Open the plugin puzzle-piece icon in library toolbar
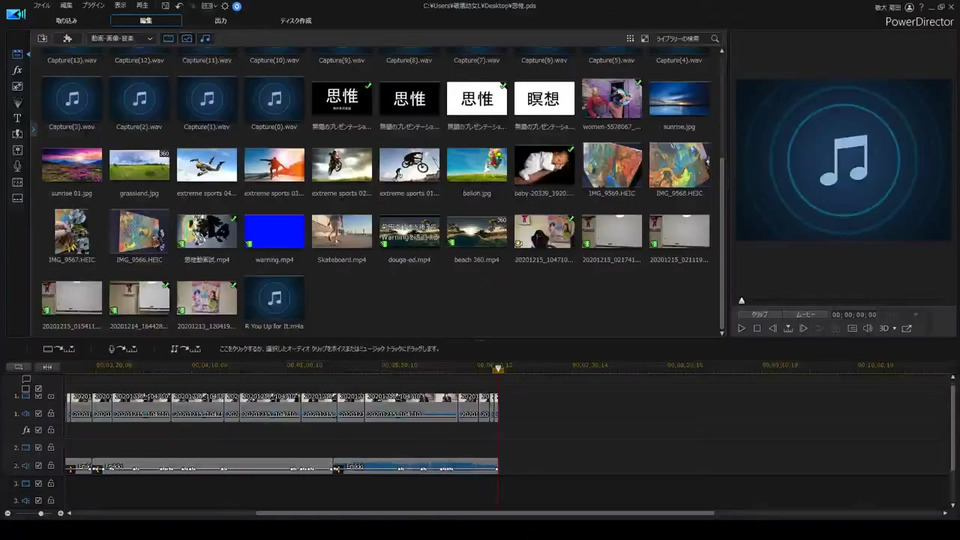This screenshot has height=540, width=960. (67, 39)
